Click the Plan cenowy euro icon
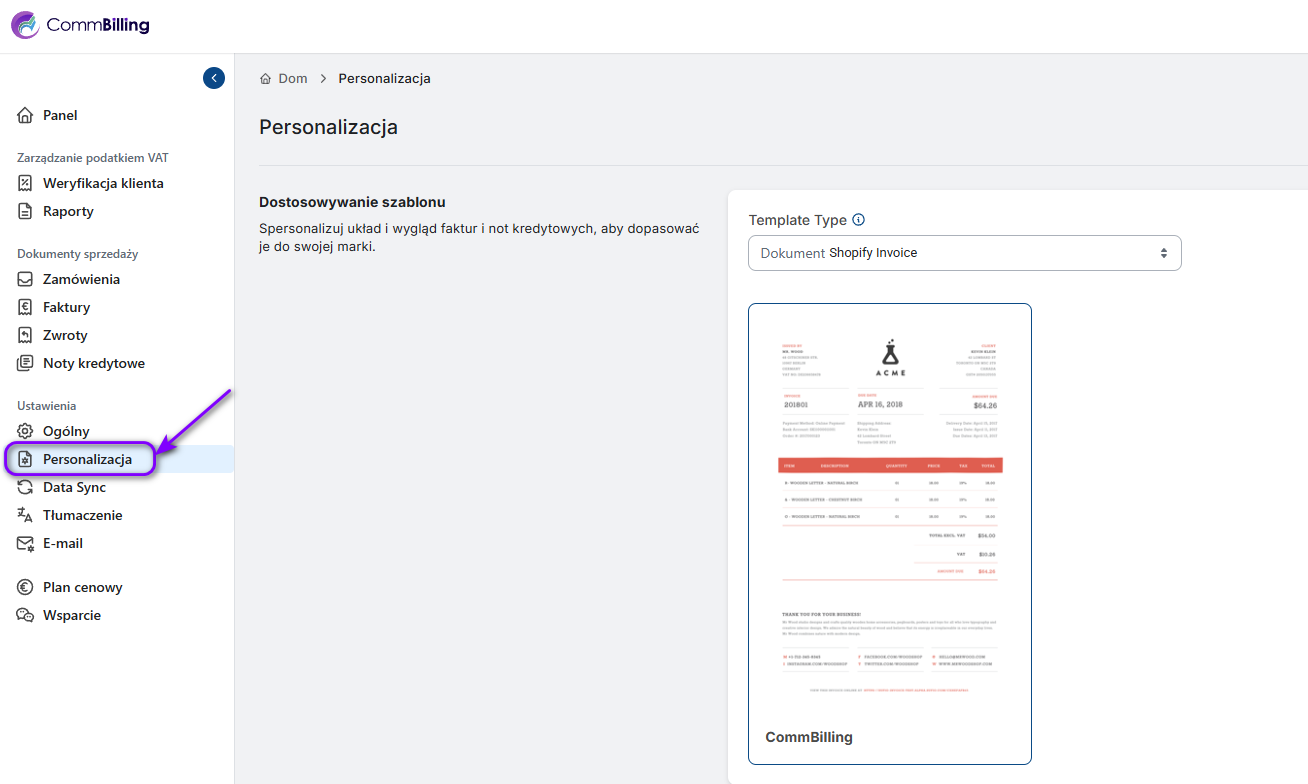 (26, 587)
